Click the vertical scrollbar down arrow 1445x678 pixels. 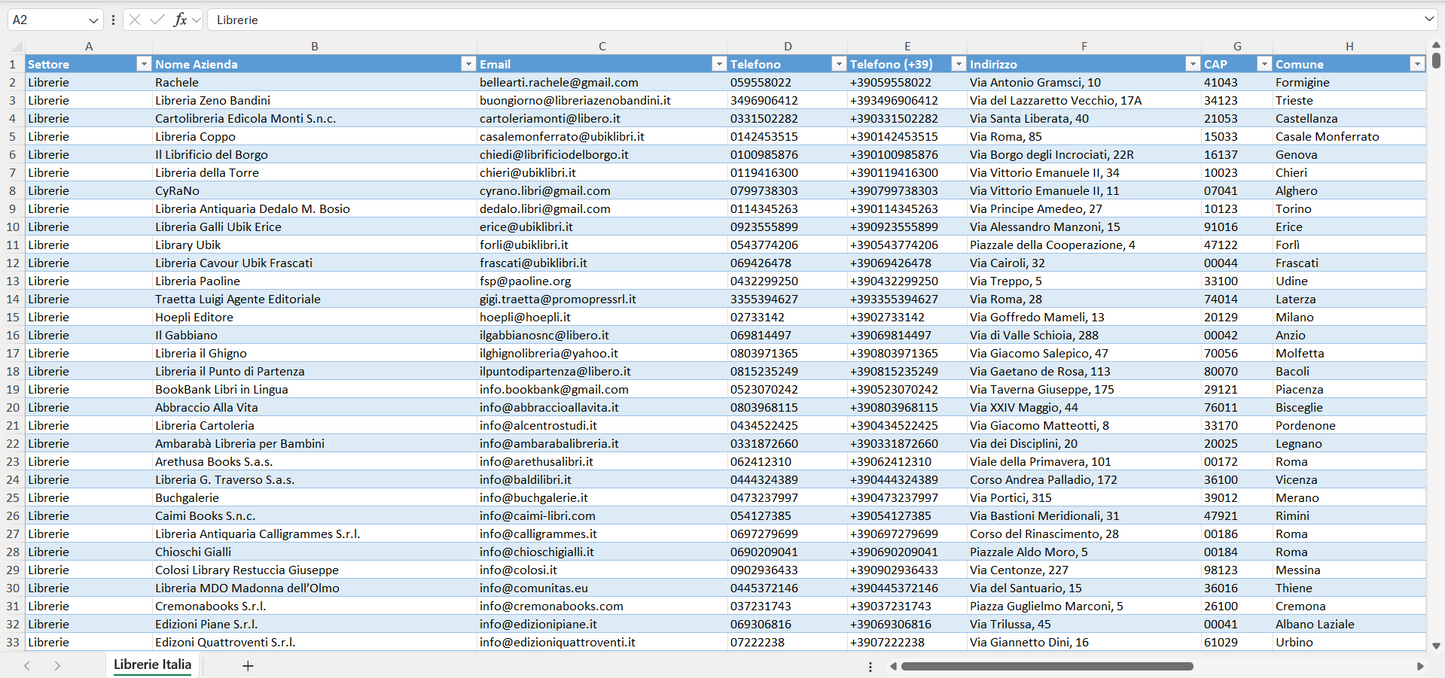tap(1437, 646)
